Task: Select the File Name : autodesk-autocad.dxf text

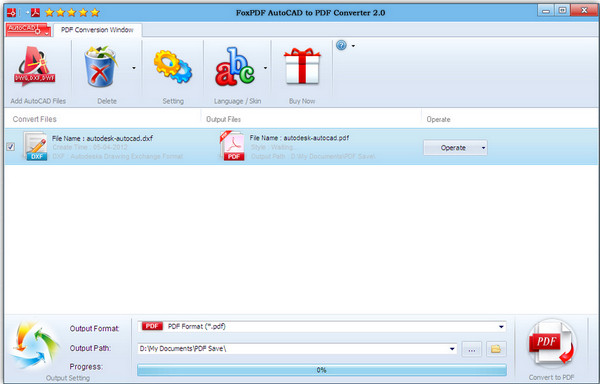Action: (102, 138)
